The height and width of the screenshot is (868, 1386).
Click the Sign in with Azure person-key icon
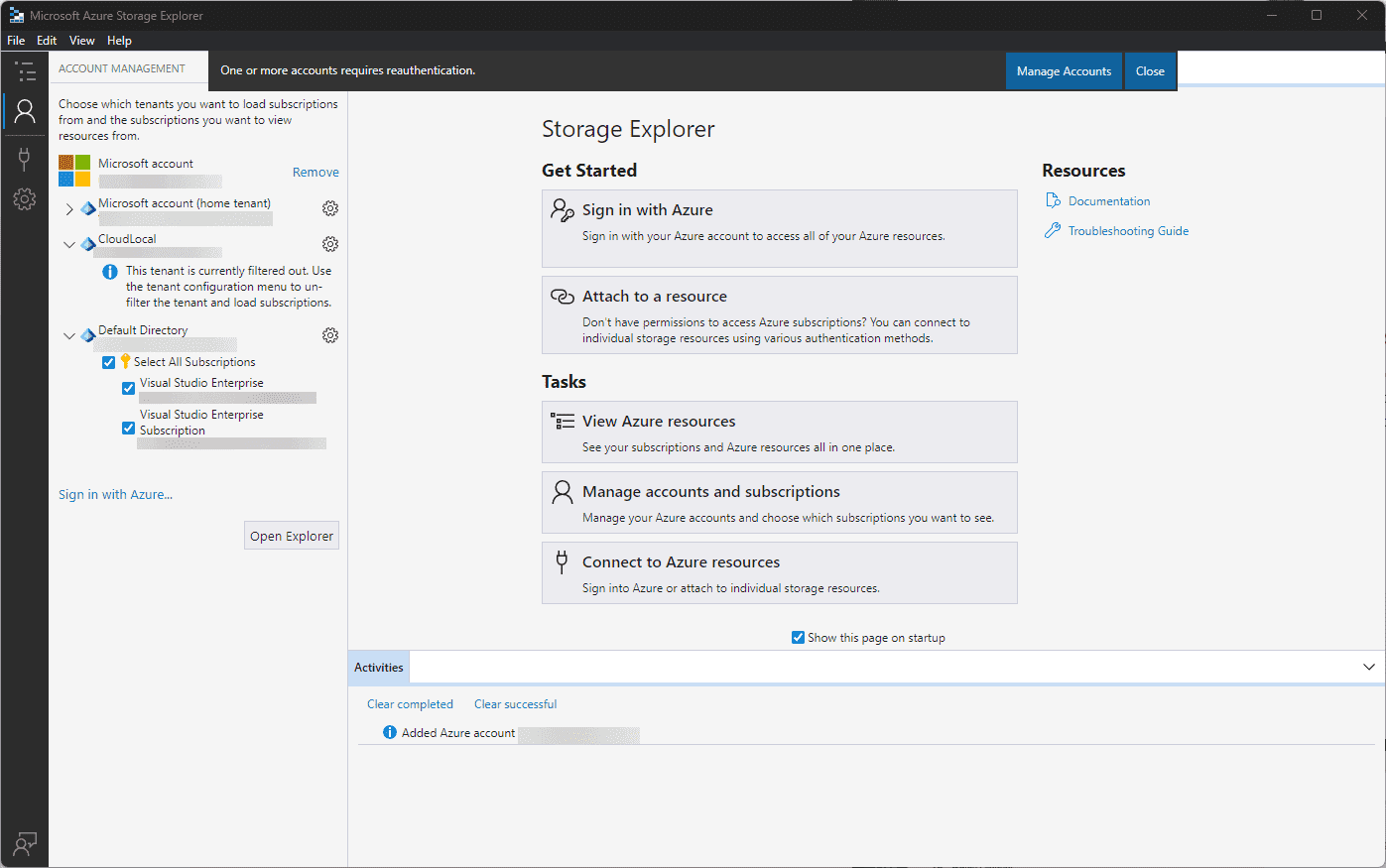coord(563,209)
